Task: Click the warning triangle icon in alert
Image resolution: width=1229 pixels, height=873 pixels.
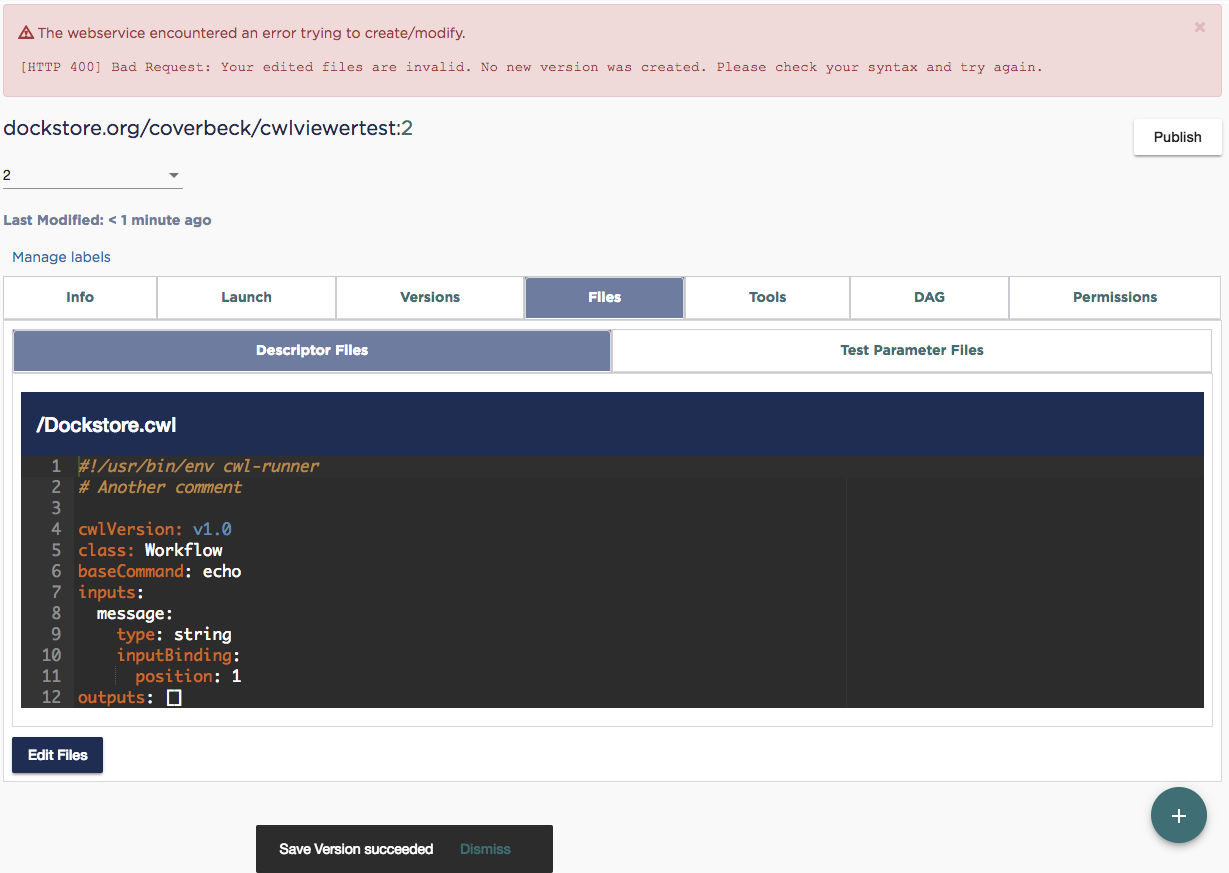Action: (26, 33)
